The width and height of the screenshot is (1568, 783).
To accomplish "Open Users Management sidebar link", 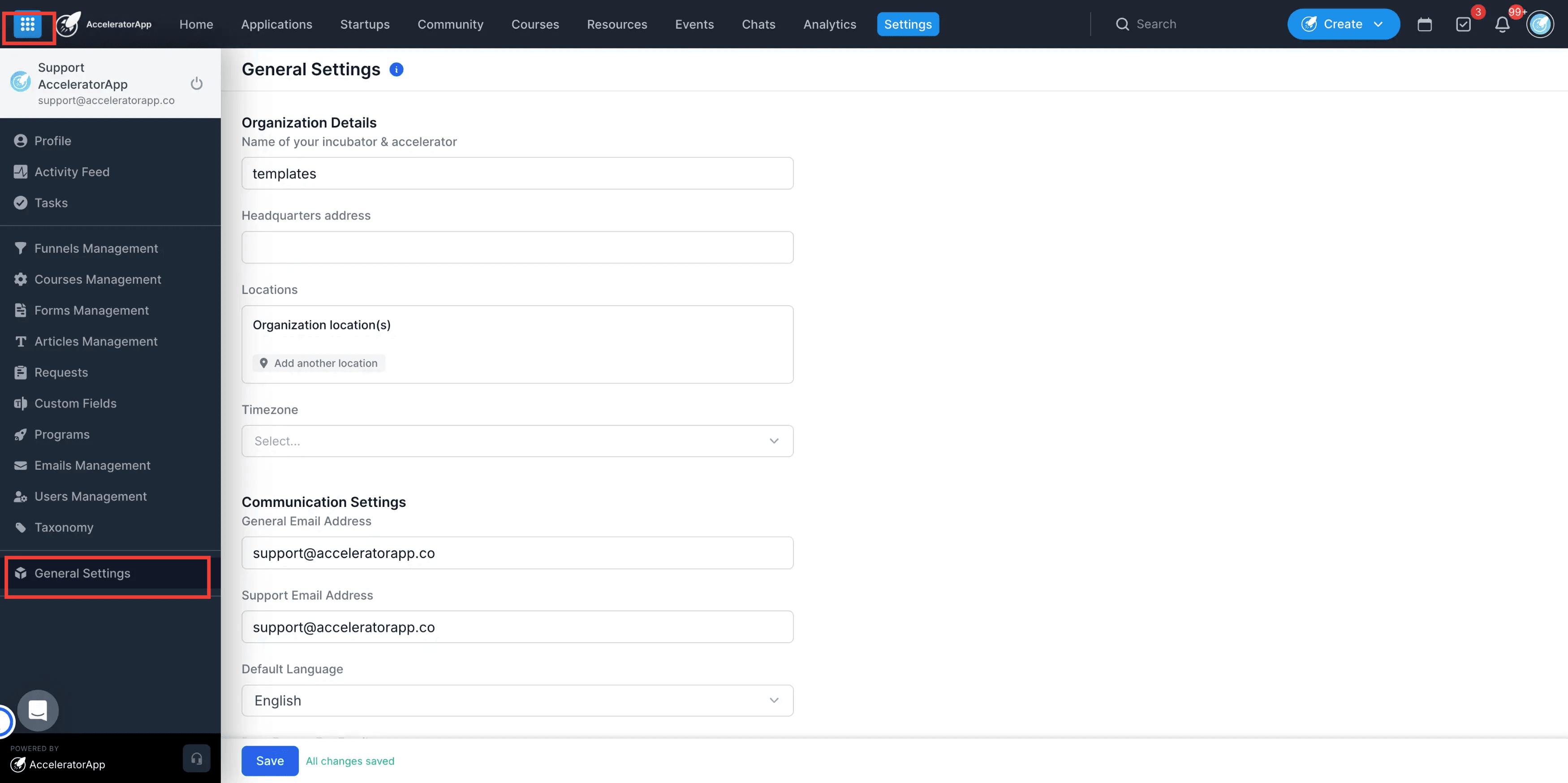I will tap(90, 496).
